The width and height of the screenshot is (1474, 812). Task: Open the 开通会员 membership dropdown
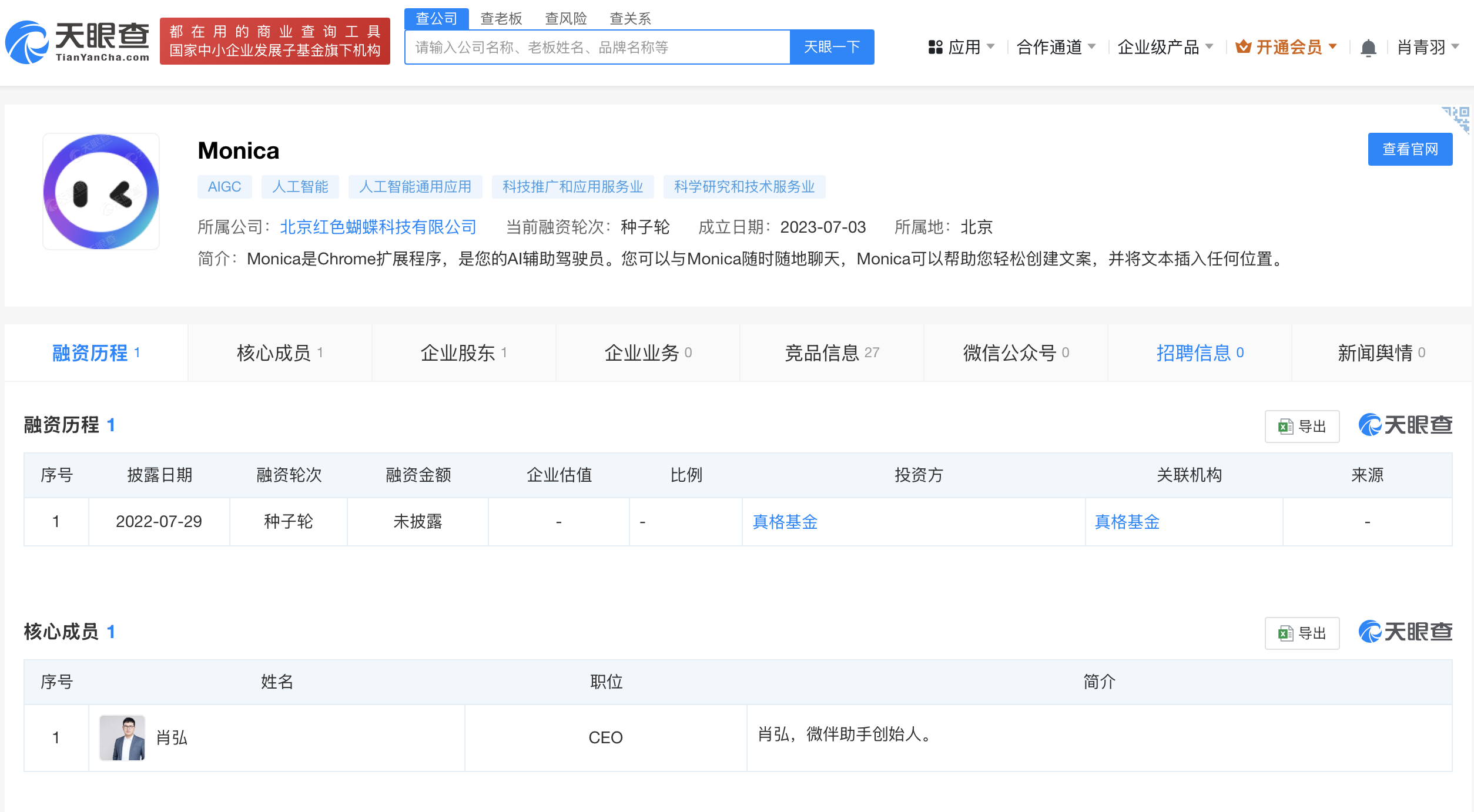pyautogui.click(x=1286, y=47)
